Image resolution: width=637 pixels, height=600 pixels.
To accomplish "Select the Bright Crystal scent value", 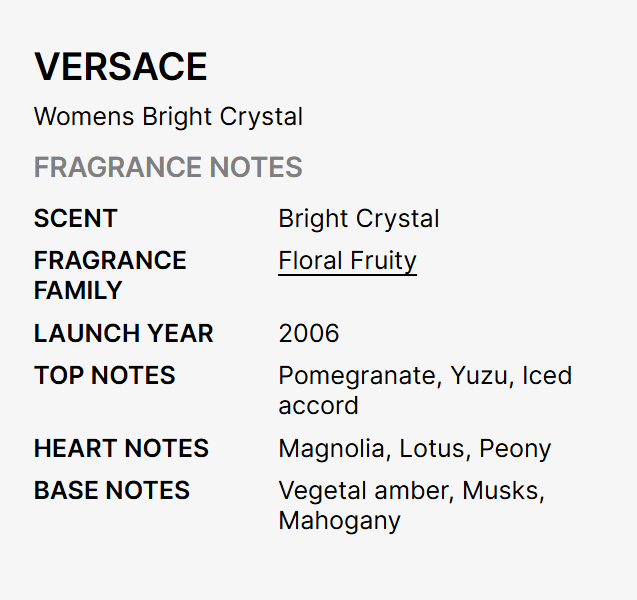I will [x=359, y=218].
